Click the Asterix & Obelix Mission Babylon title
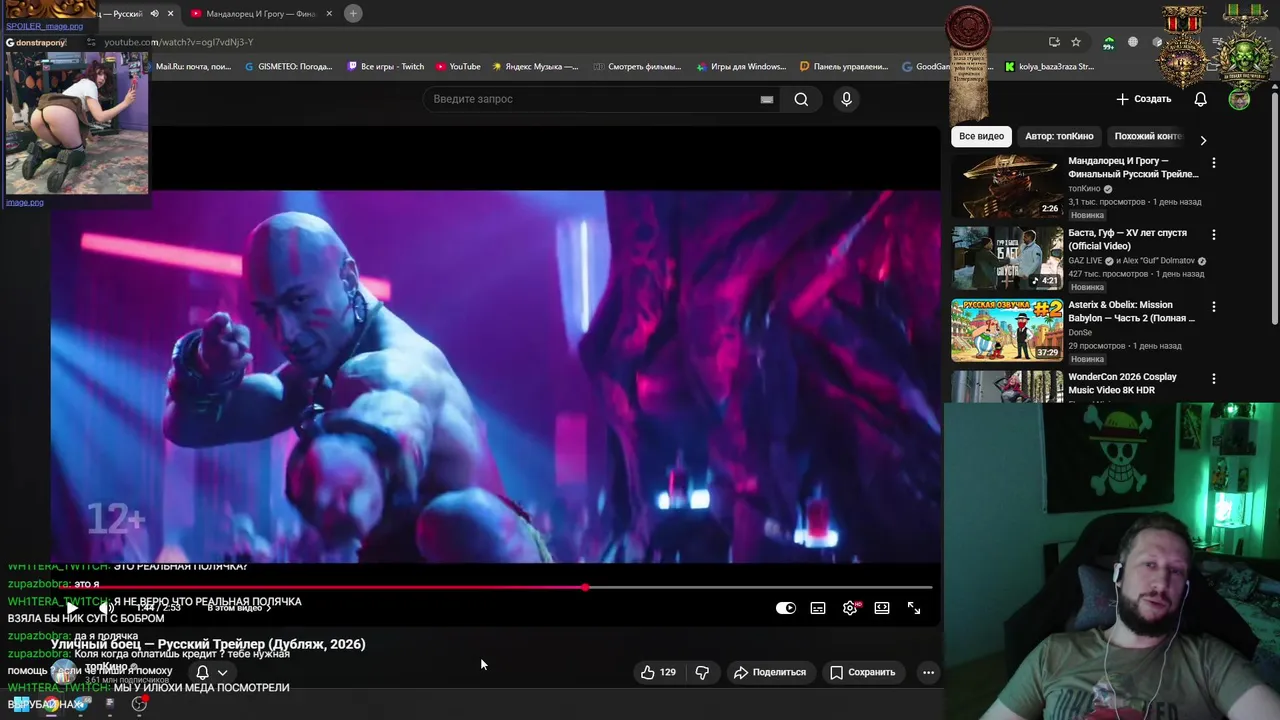This screenshot has width=1280, height=720. pos(1131,311)
